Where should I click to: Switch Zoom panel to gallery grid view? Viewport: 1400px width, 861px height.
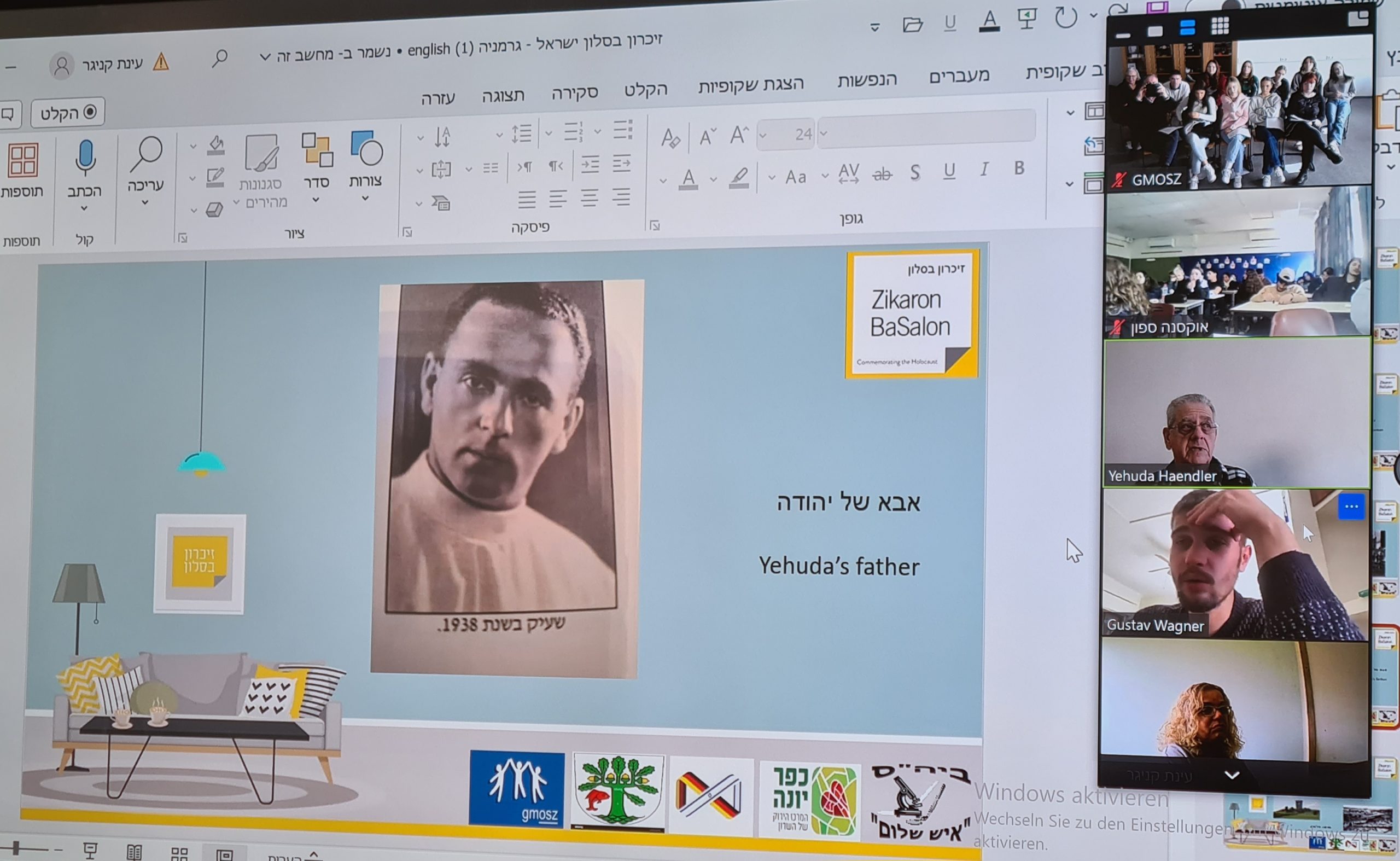point(1220,26)
